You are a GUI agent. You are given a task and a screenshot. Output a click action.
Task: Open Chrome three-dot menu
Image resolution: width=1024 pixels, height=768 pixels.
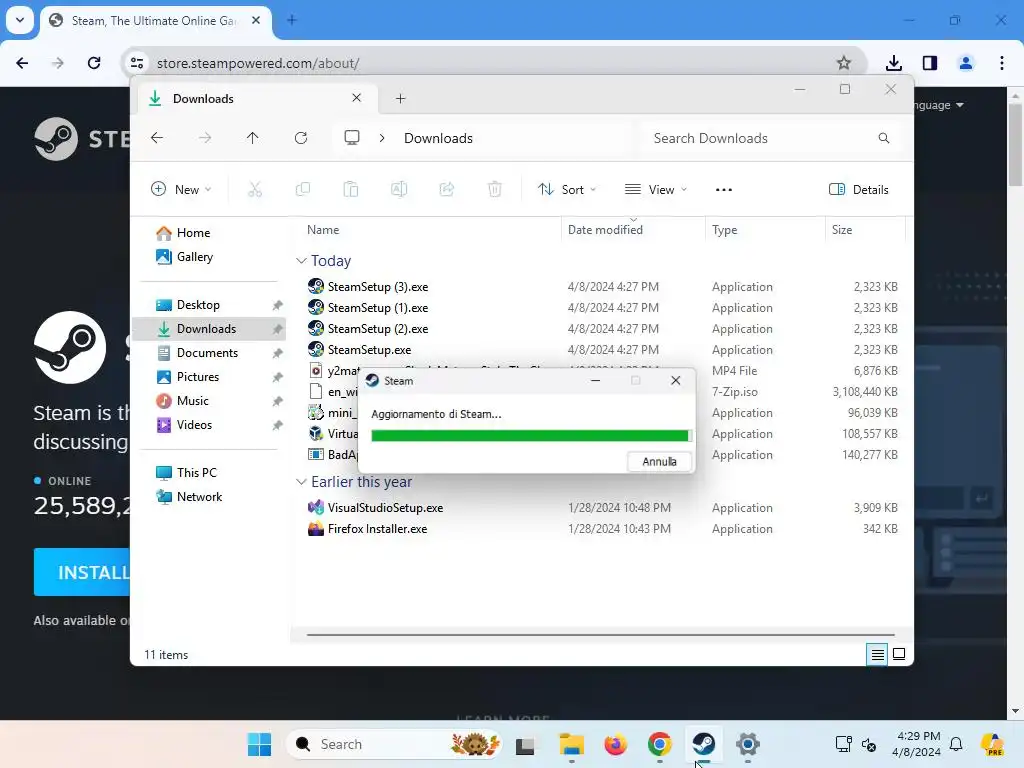1002,63
